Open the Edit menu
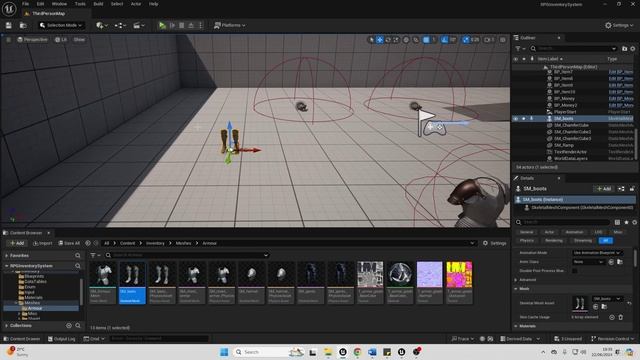Viewport: 640px width, 360px height. 40,4
